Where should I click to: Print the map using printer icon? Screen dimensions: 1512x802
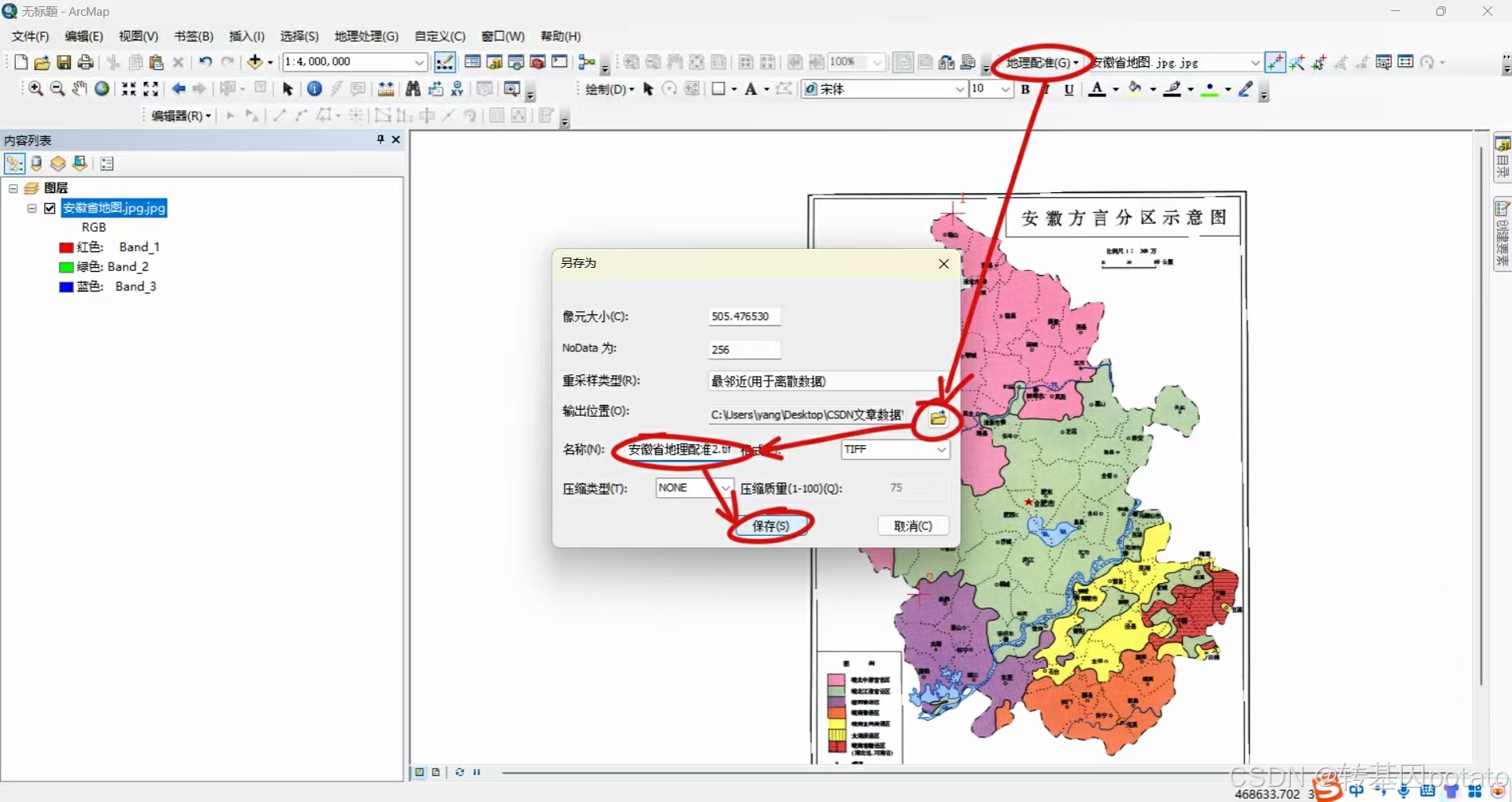pos(85,62)
